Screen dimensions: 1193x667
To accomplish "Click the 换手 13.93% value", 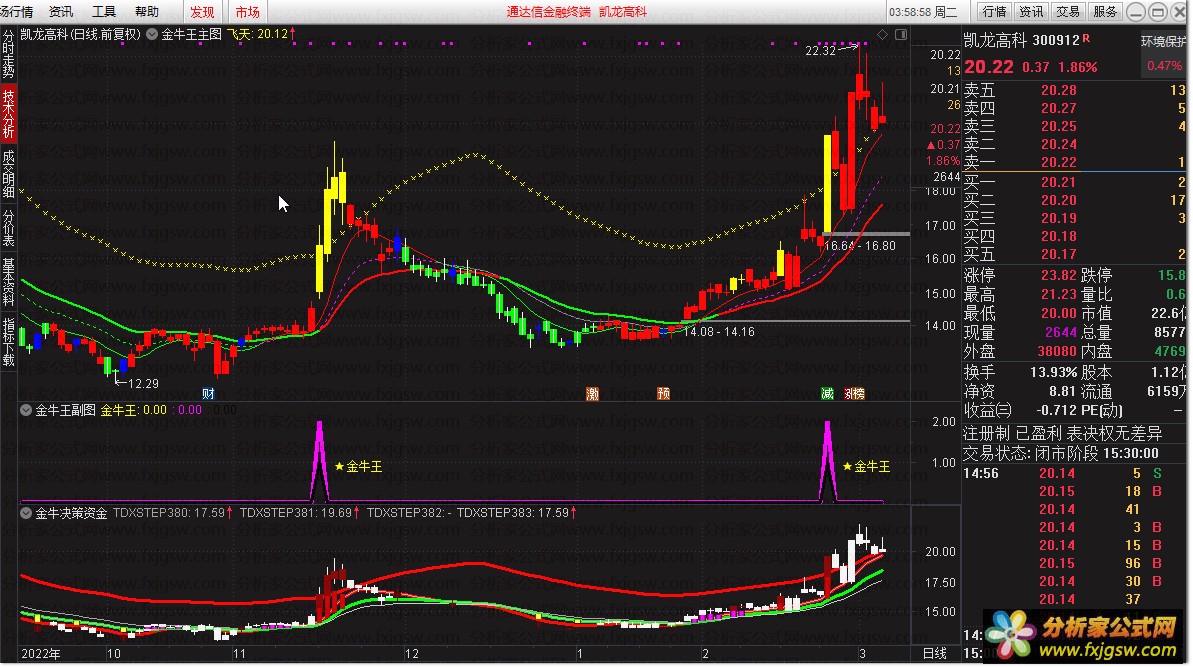I will pos(1053,372).
